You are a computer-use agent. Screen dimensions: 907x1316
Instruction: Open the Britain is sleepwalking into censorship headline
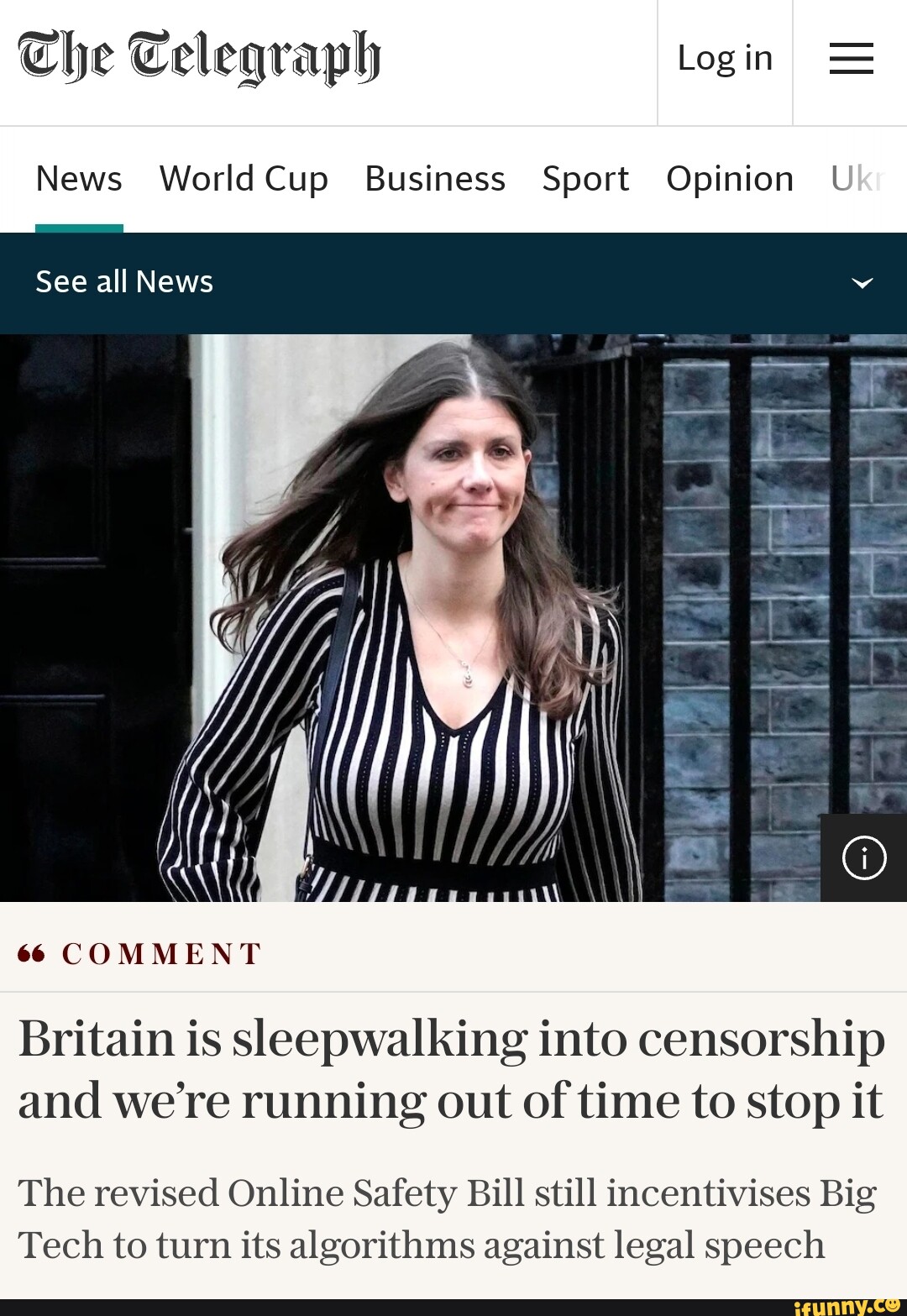452,1068
